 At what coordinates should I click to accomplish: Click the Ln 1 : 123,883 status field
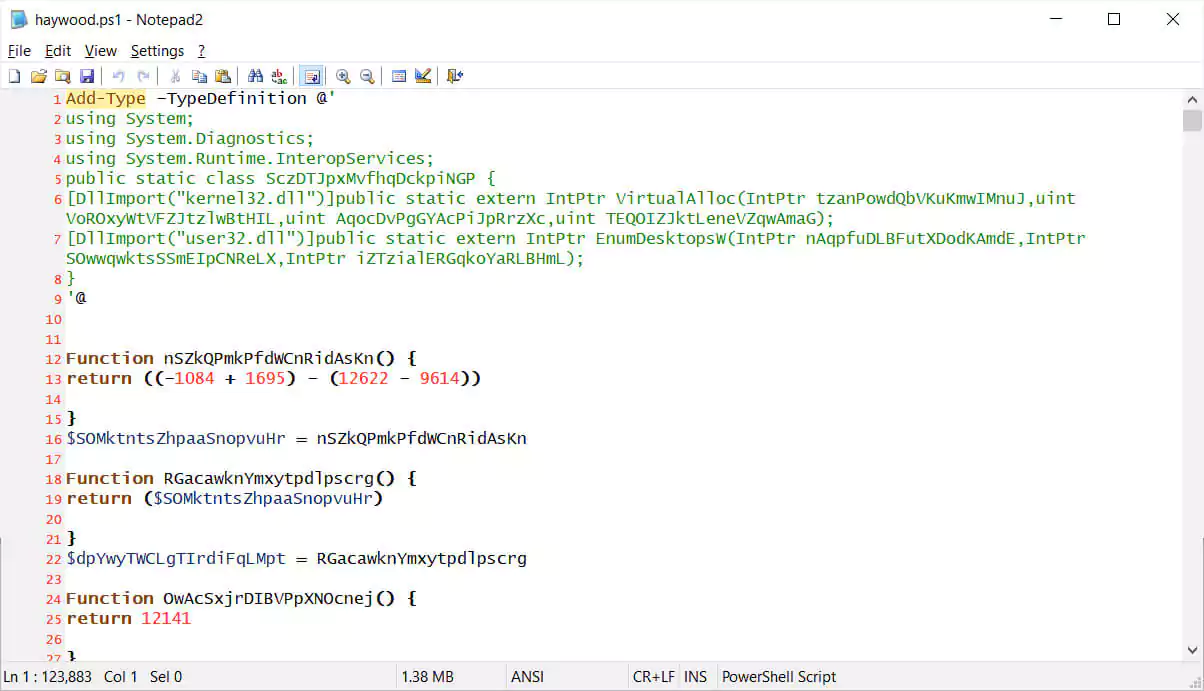48,677
